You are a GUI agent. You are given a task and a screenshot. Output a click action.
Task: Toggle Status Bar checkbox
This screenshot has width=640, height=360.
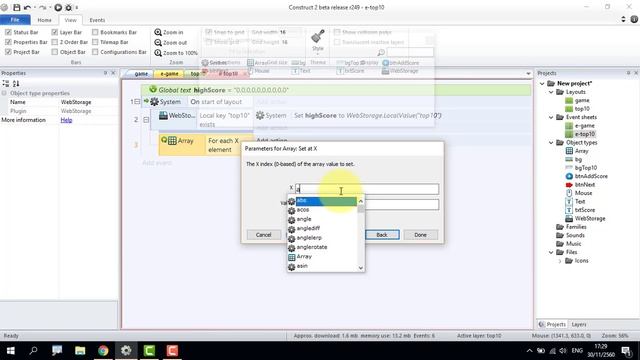(x=8, y=32)
